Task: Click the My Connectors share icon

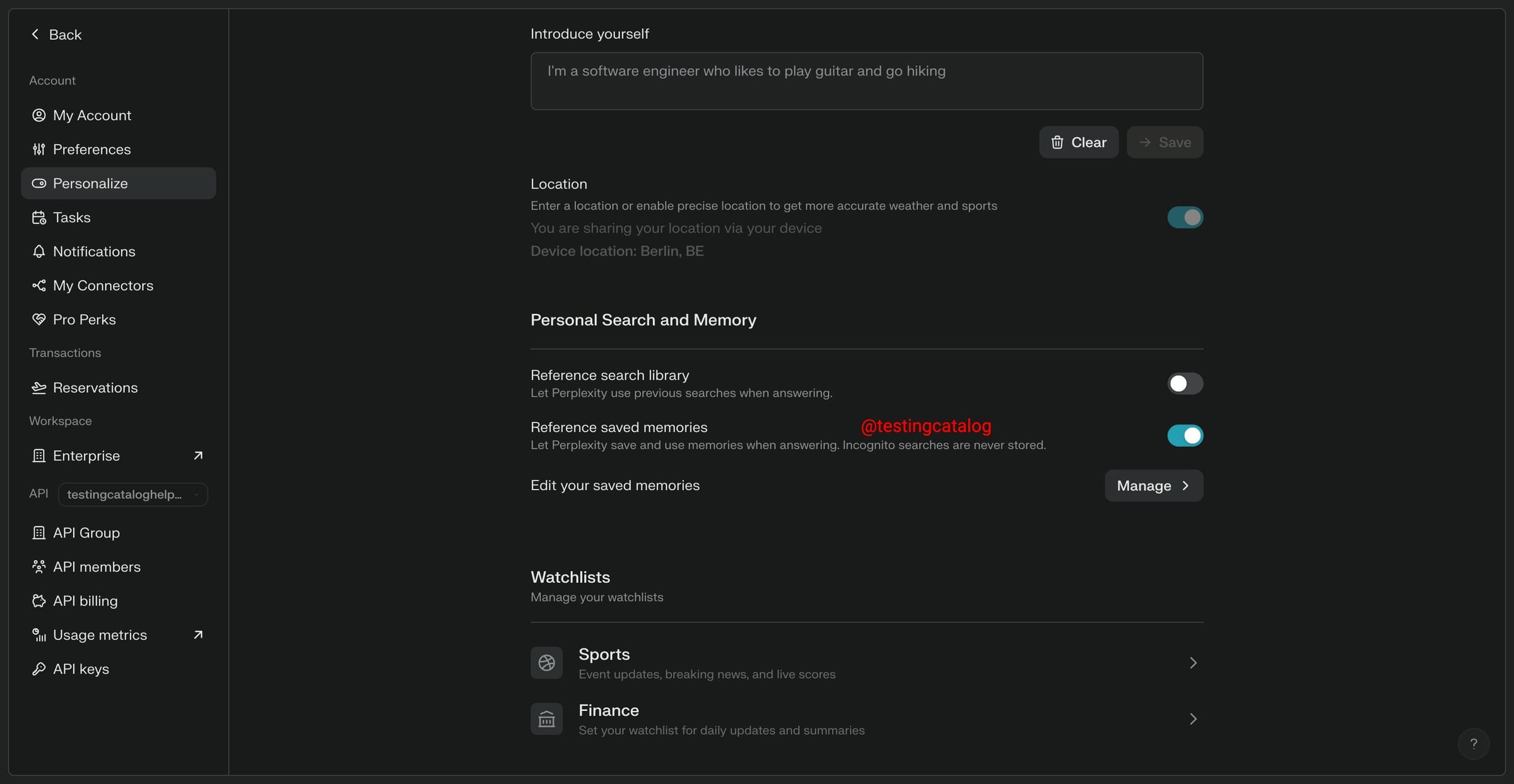Action: [38, 286]
